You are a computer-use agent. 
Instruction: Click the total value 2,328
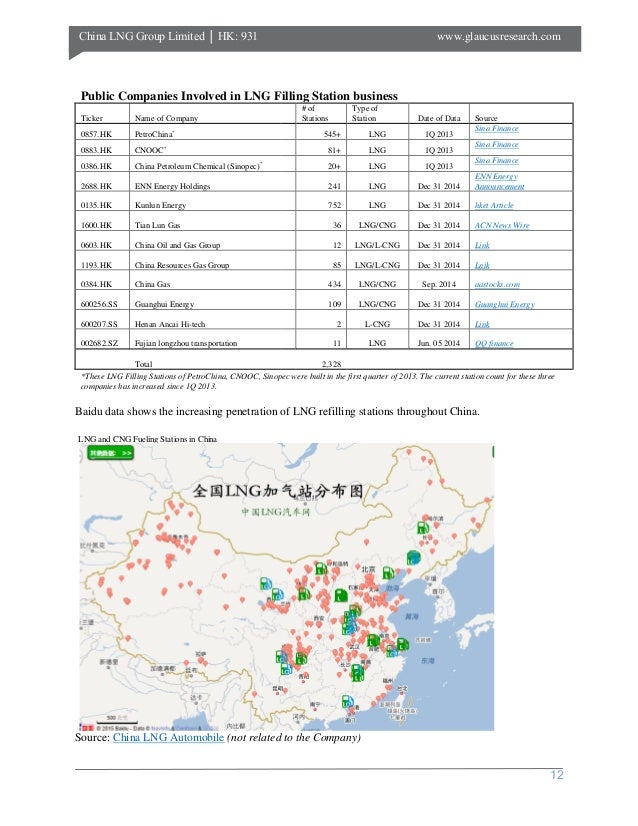331,364
